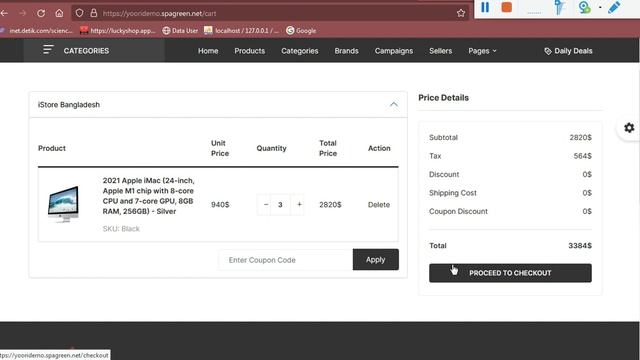
Task: Open the hamburger Categories menu icon
Action: coord(48,50)
